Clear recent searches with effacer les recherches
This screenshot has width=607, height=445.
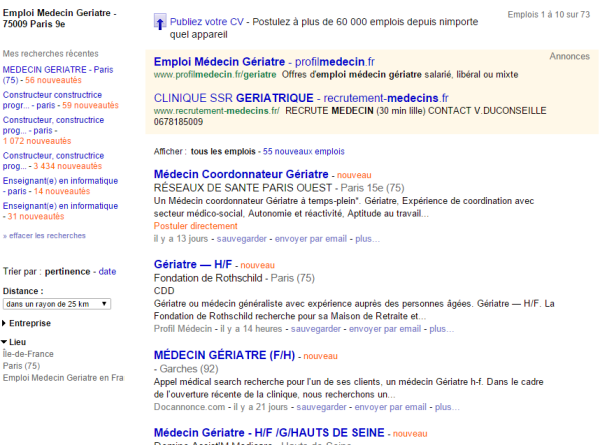click(44, 235)
